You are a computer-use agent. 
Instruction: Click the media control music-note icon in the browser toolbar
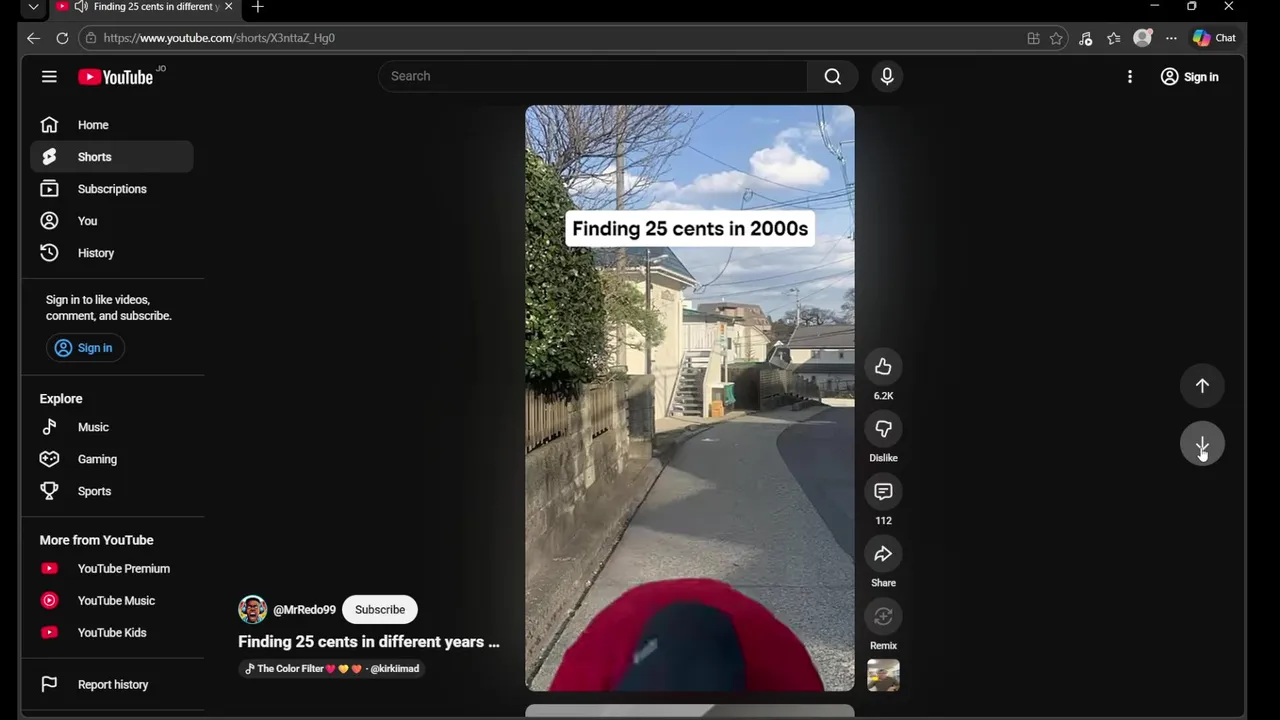pos(1086,38)
